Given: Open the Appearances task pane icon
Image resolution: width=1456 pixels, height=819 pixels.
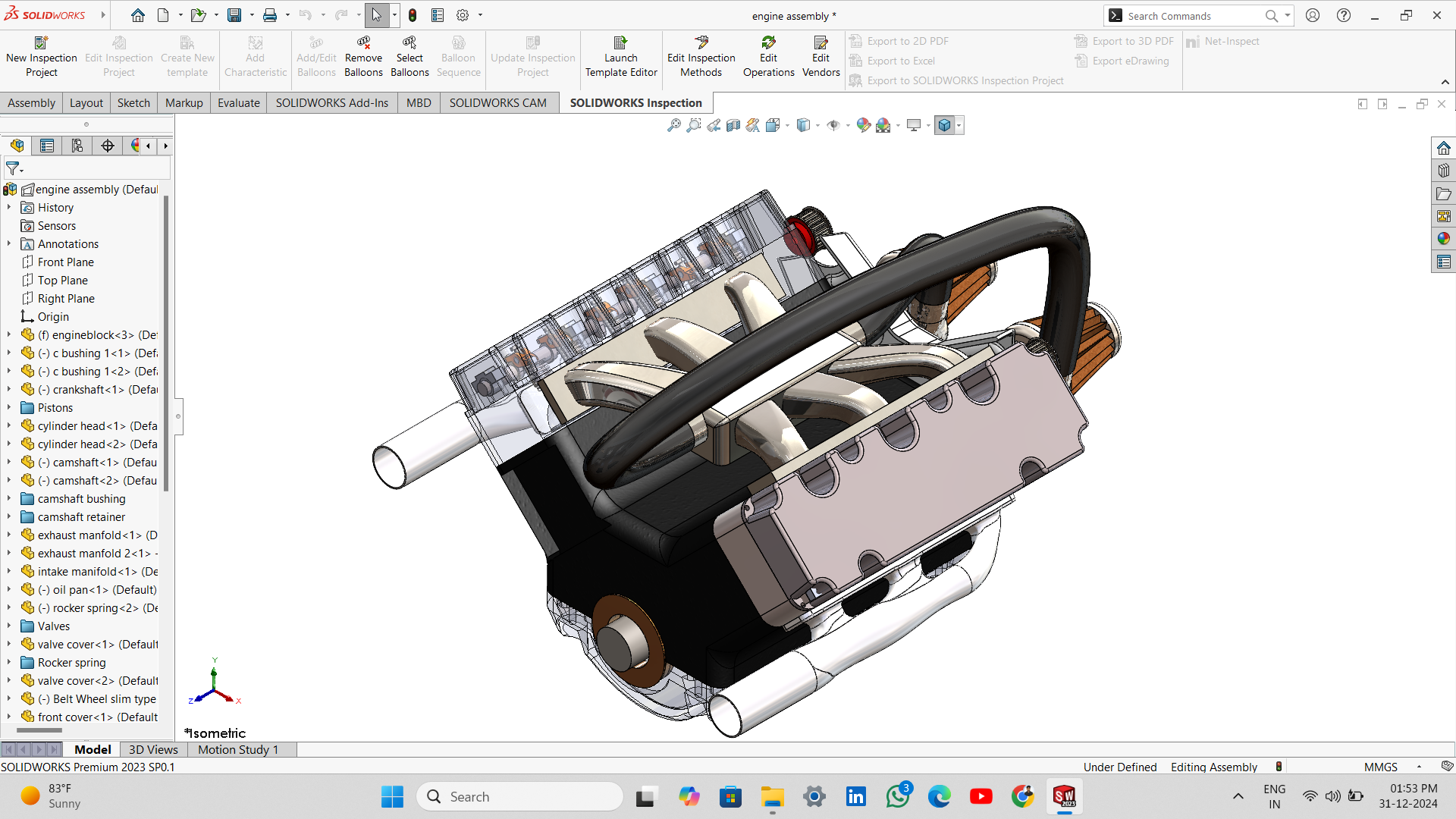Looking at the screenshot, I should [1443, 239].
